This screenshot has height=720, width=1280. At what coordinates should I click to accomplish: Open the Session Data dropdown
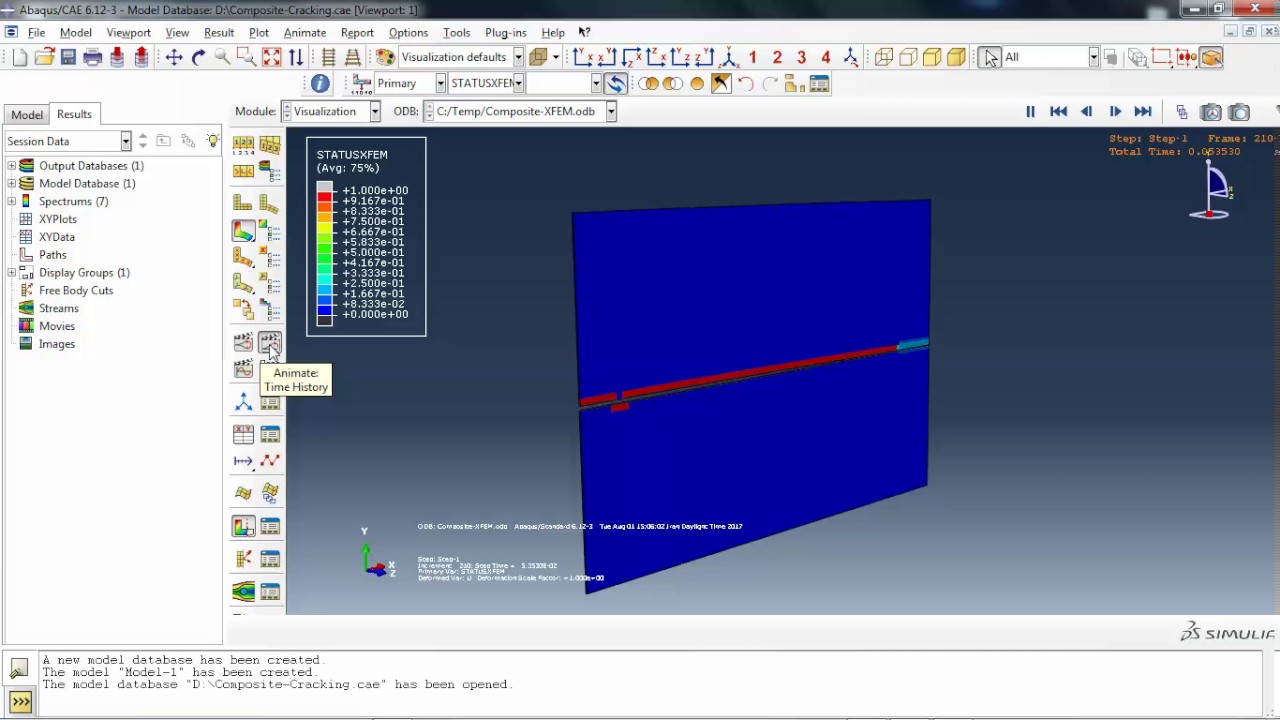pos(125,141)
